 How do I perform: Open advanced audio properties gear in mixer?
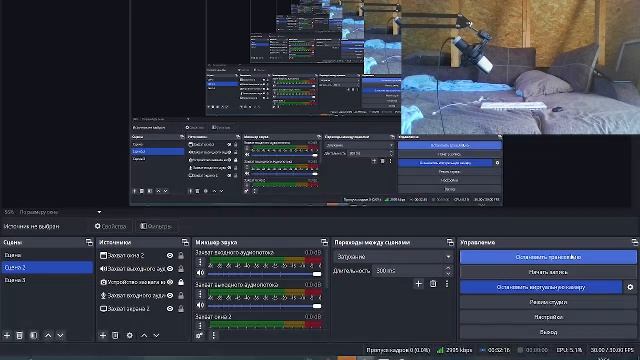point(199,336)
